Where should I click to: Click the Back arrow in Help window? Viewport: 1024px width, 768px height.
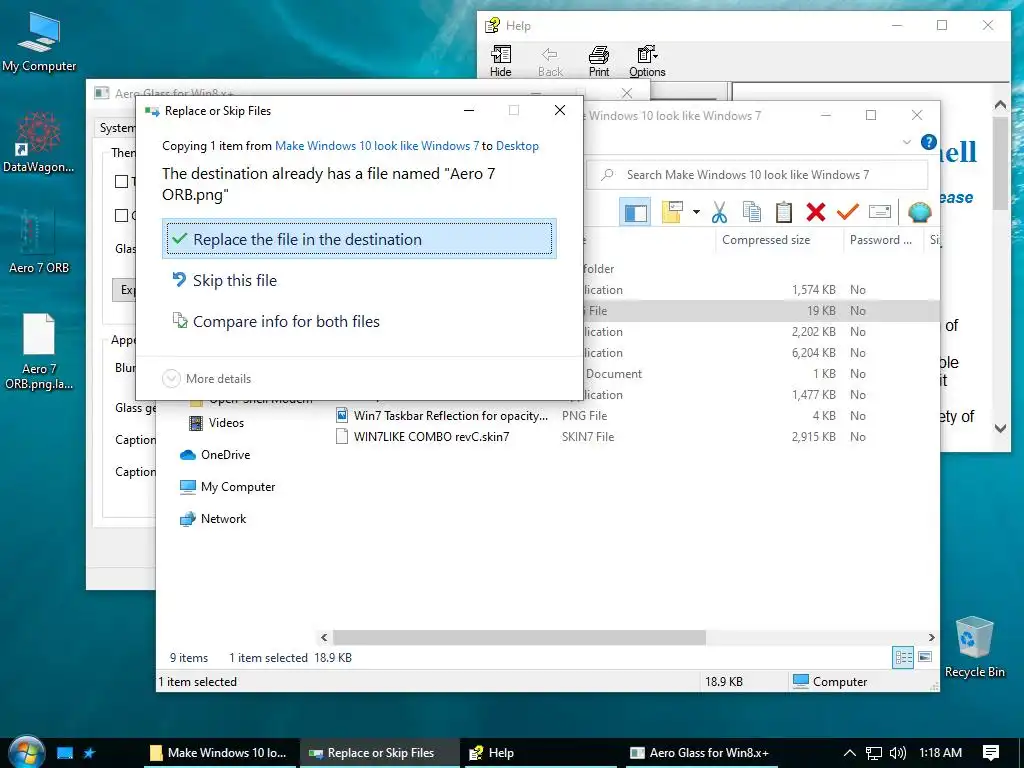click(550, 61)
